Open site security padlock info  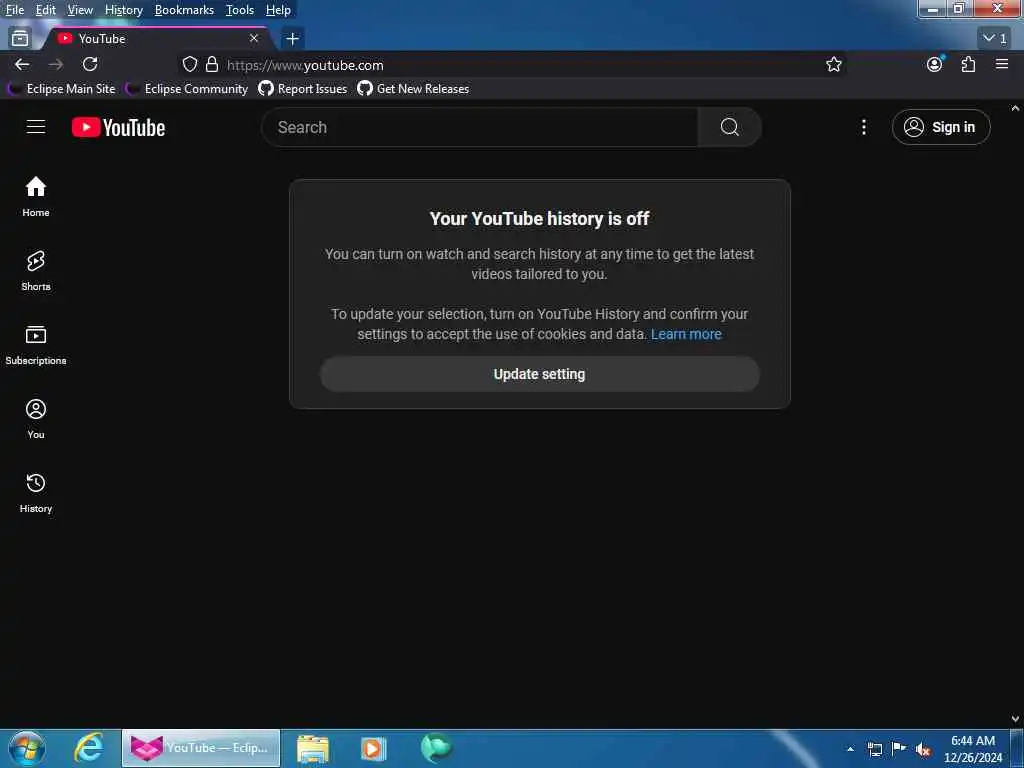(x=212, y=64)
